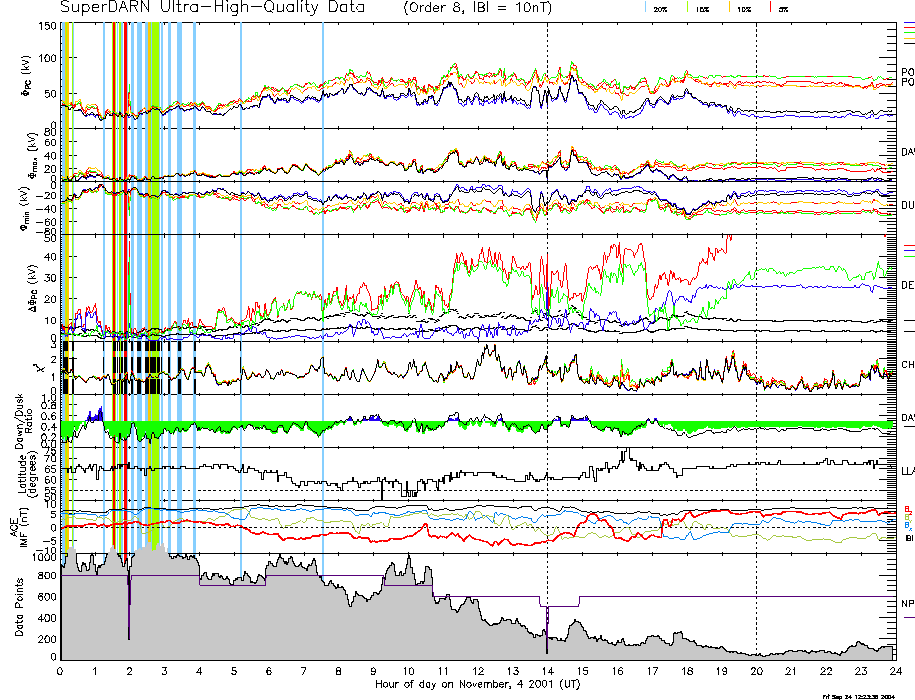Click the "150" tick on the top panel's y-axis
This screenshot has height=700, width=915.
(46, 25)
